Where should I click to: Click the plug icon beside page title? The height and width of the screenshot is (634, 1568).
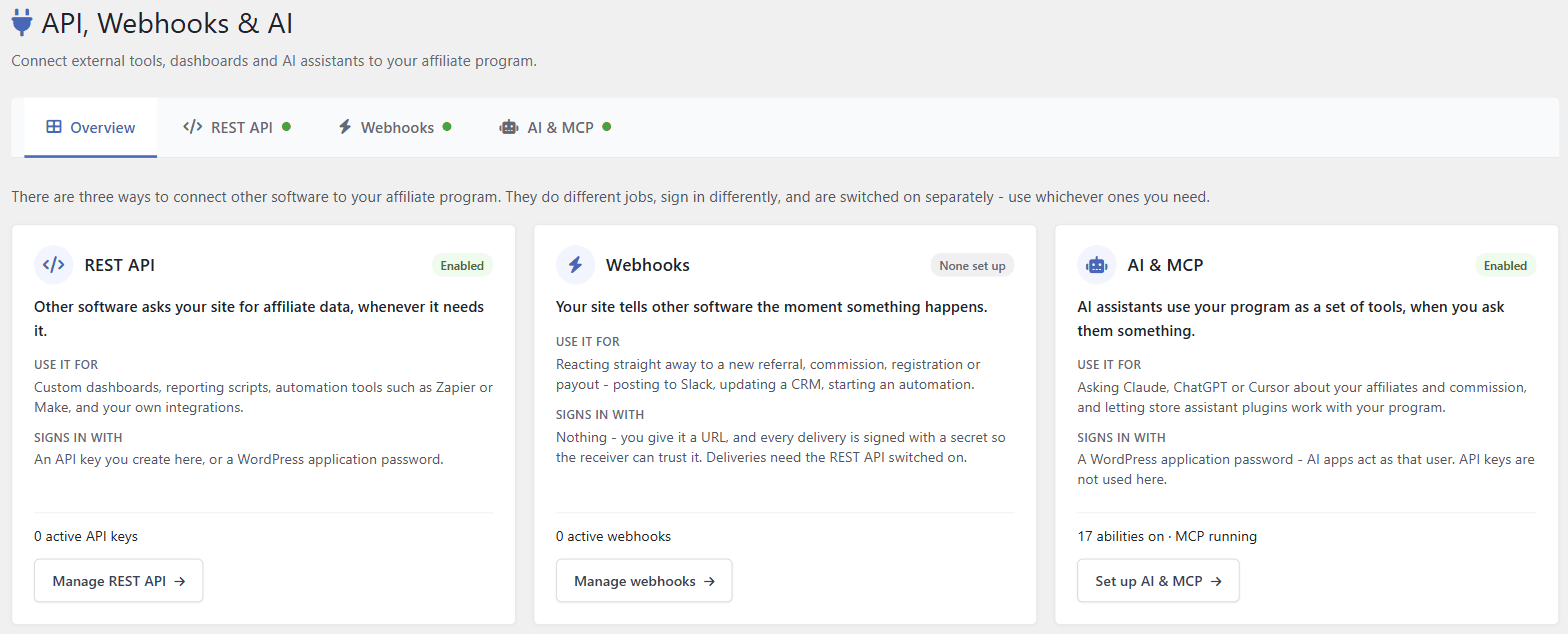click(x=22, y=22)
